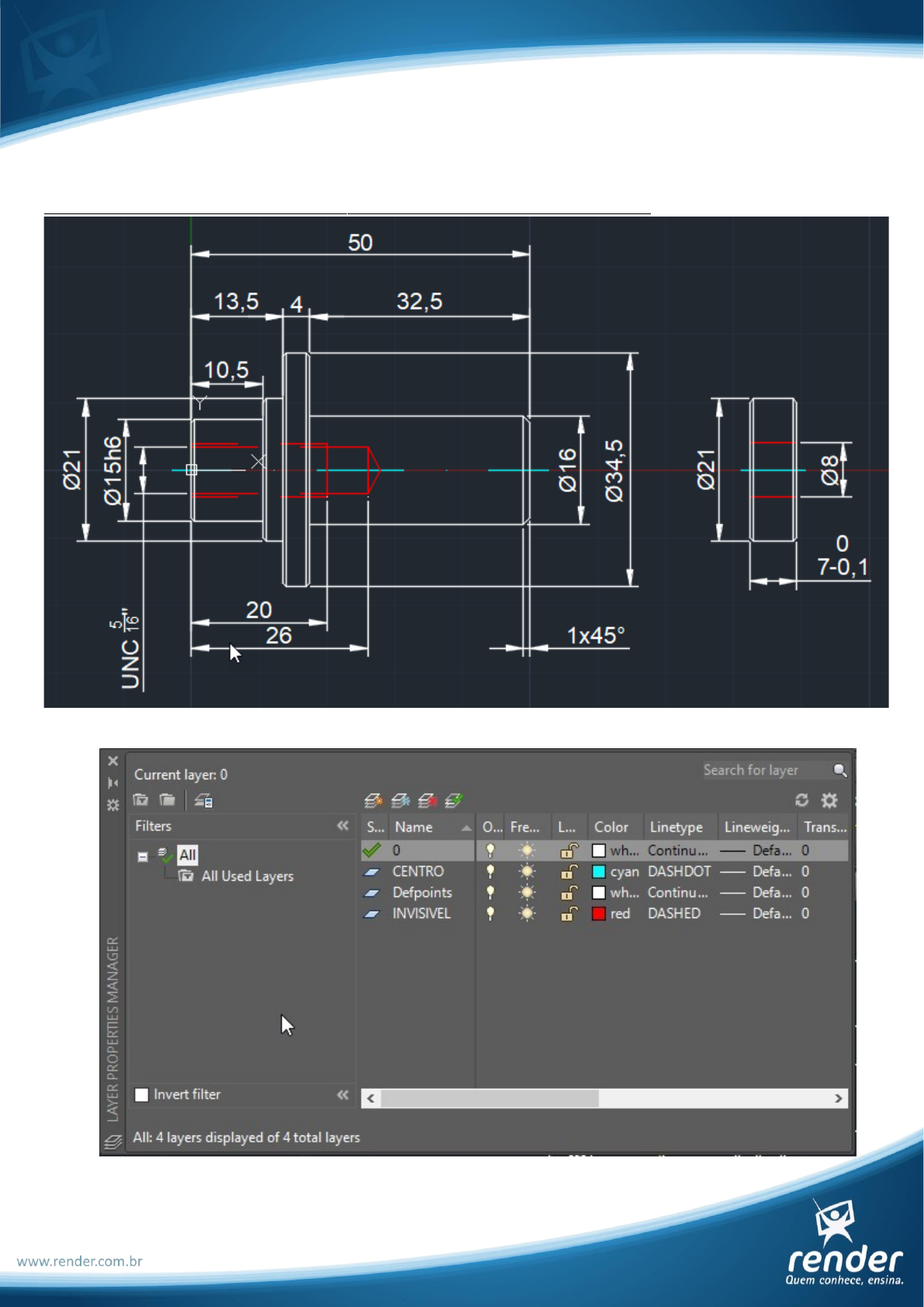Click the New Group Filter icon
The height and width of the screenshot is (1307, 924).
pyautogui.click(x=167, y=800)
